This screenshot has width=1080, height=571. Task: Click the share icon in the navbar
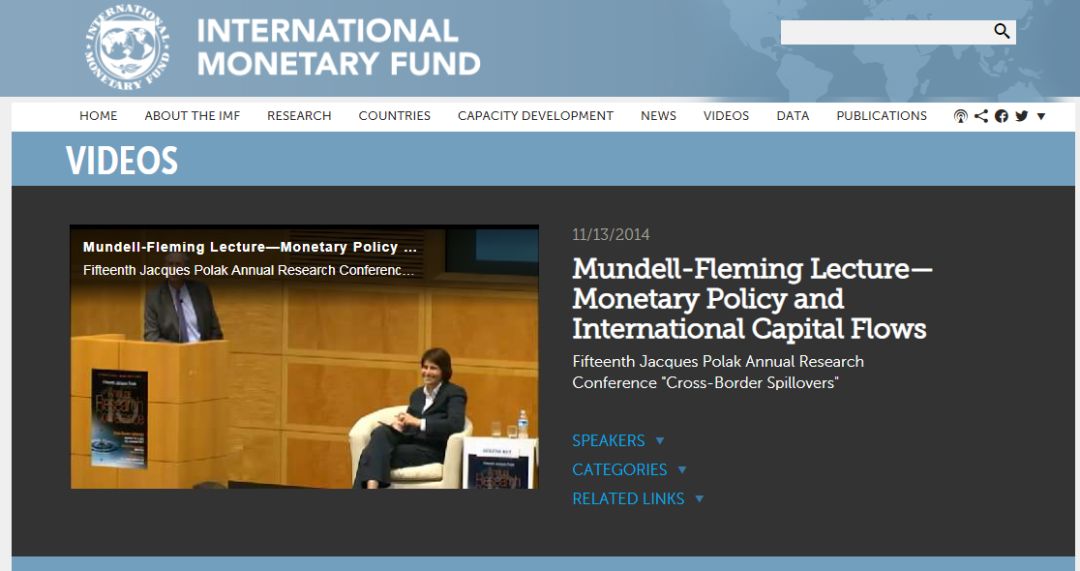coord(981,116)
